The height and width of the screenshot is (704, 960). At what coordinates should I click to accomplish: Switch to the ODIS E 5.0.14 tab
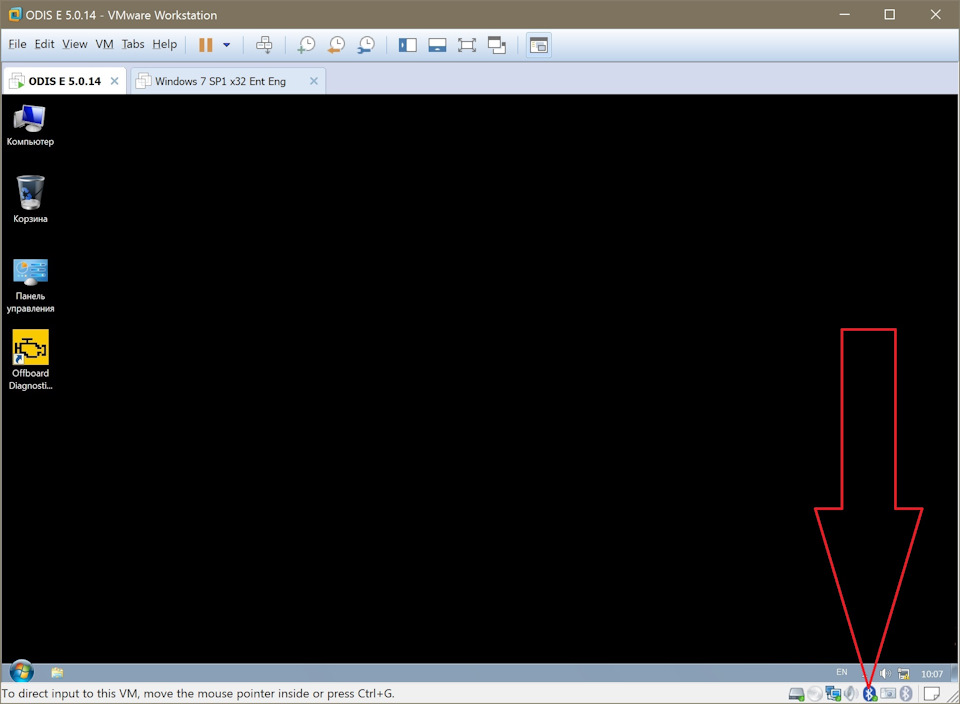click(64, 81)
